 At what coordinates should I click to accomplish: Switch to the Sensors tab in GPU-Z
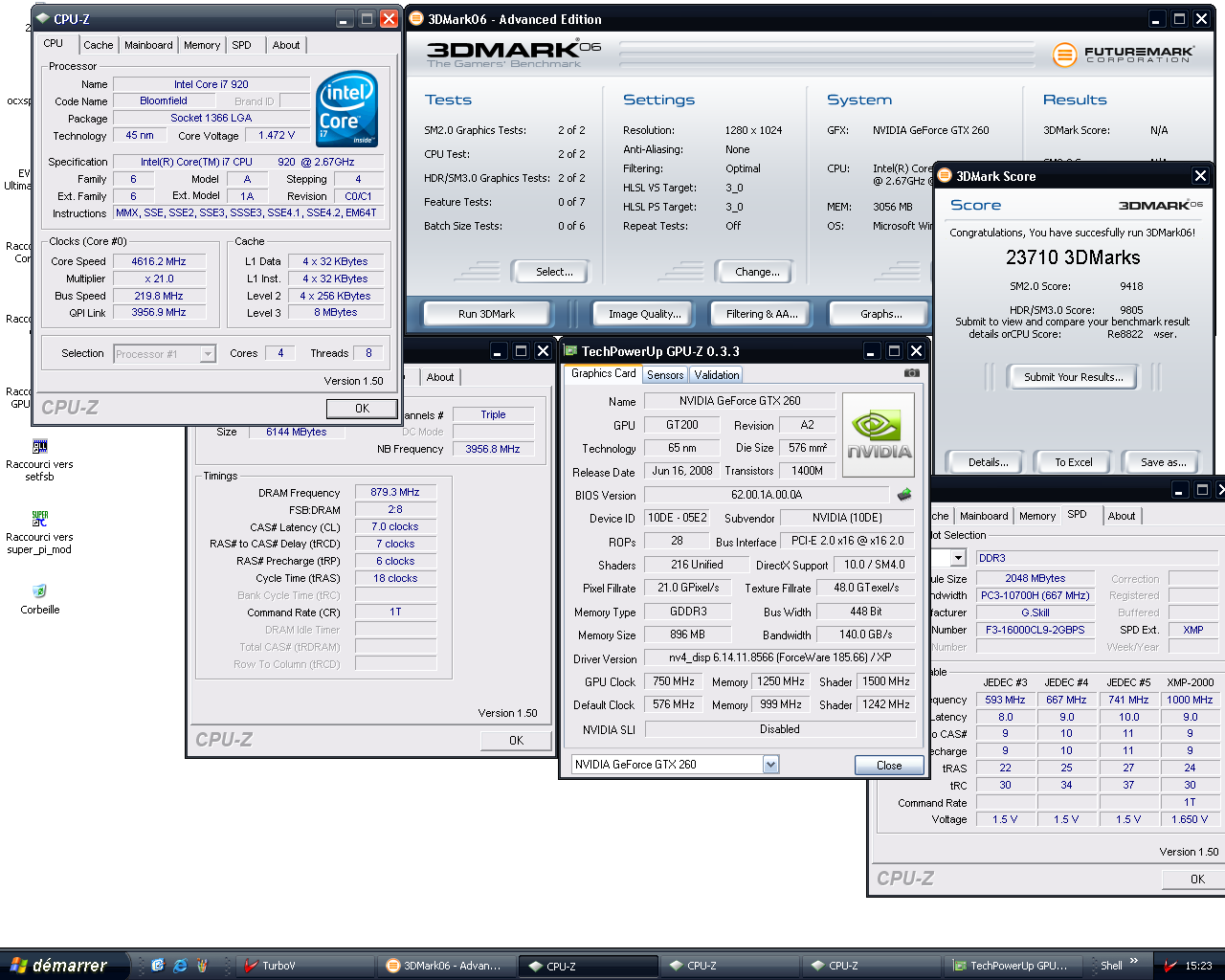click(x=665, y=375)
